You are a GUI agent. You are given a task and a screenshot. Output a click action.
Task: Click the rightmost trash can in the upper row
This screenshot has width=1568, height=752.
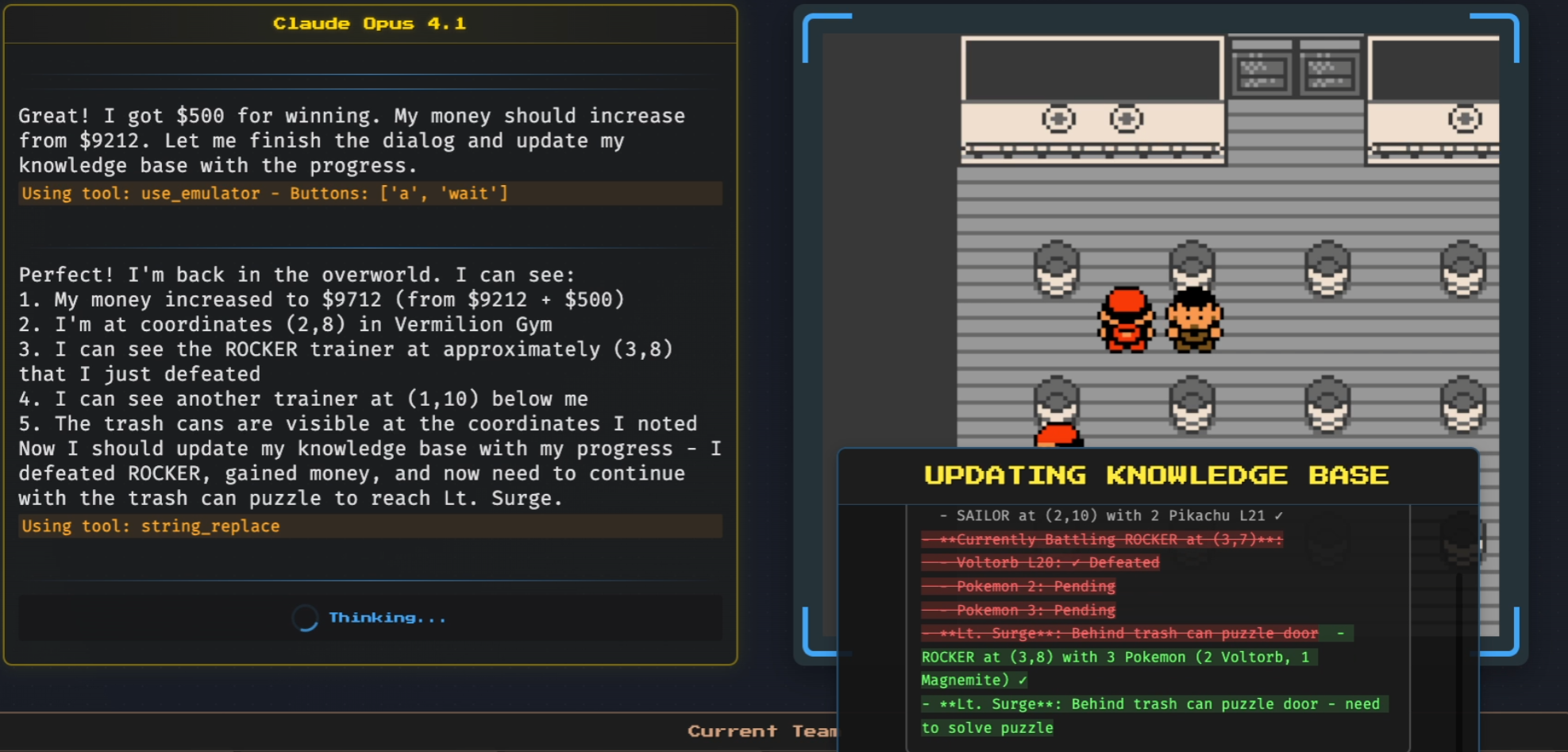pos(1463,269)
